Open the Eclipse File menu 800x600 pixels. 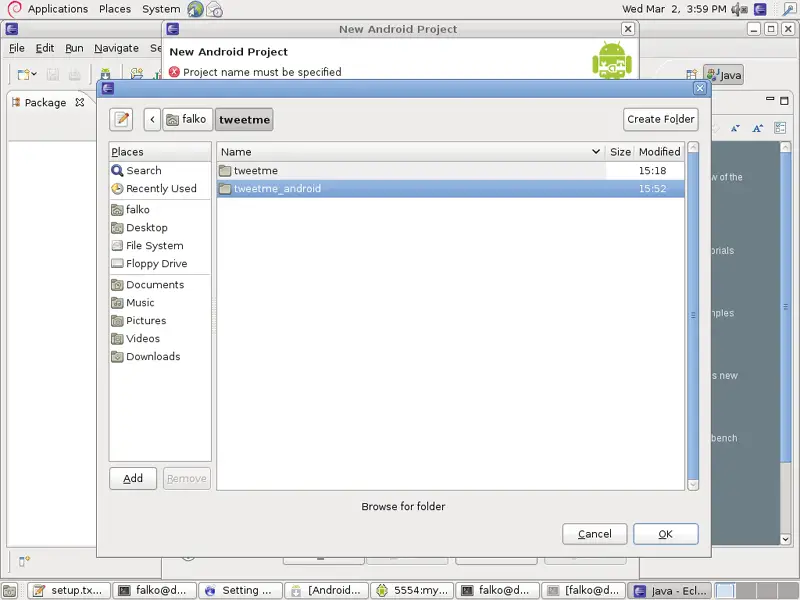click(x=17, y=48)
